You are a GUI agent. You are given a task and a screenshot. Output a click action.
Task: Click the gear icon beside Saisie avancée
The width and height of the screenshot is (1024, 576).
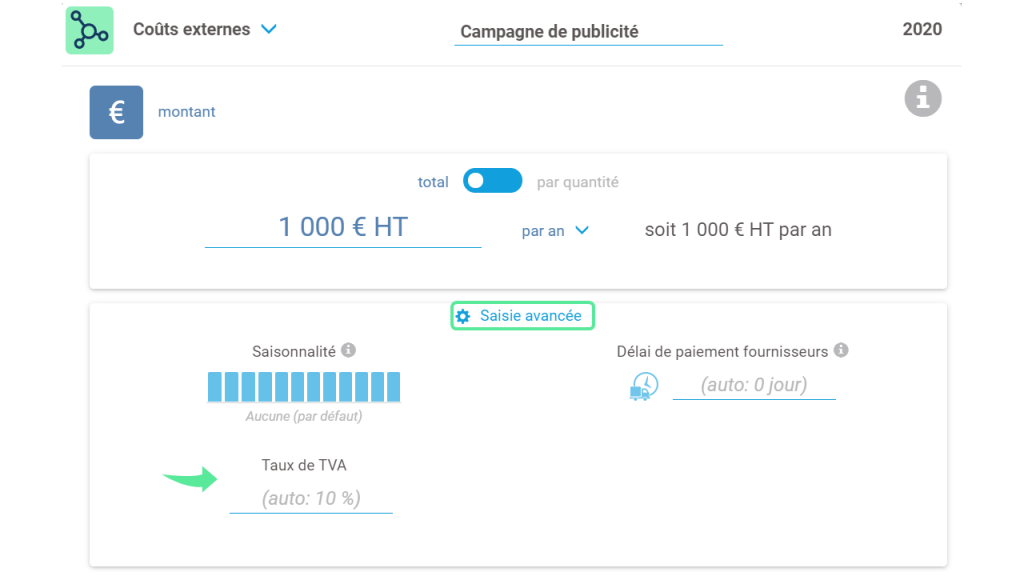463,316
